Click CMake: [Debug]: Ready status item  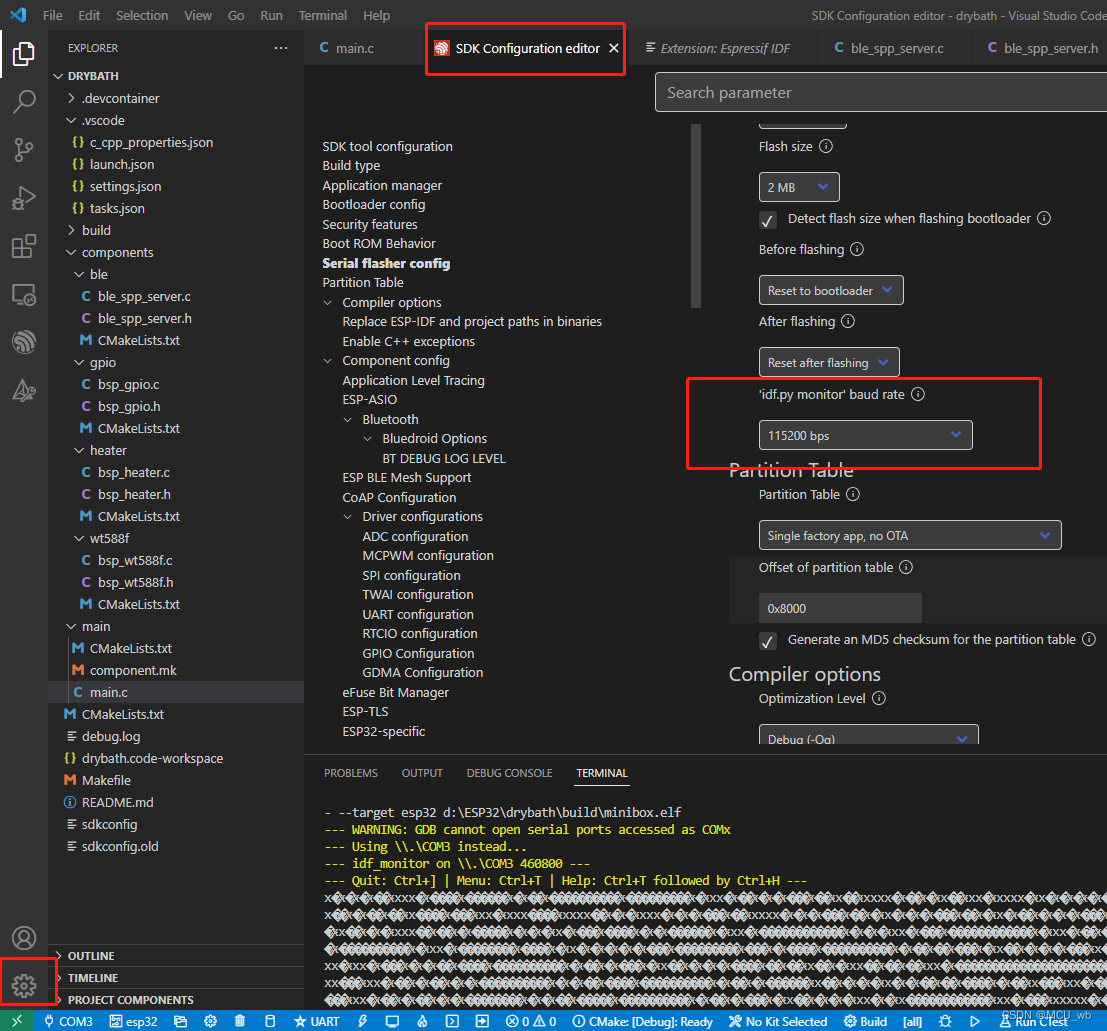(642, 1021)
